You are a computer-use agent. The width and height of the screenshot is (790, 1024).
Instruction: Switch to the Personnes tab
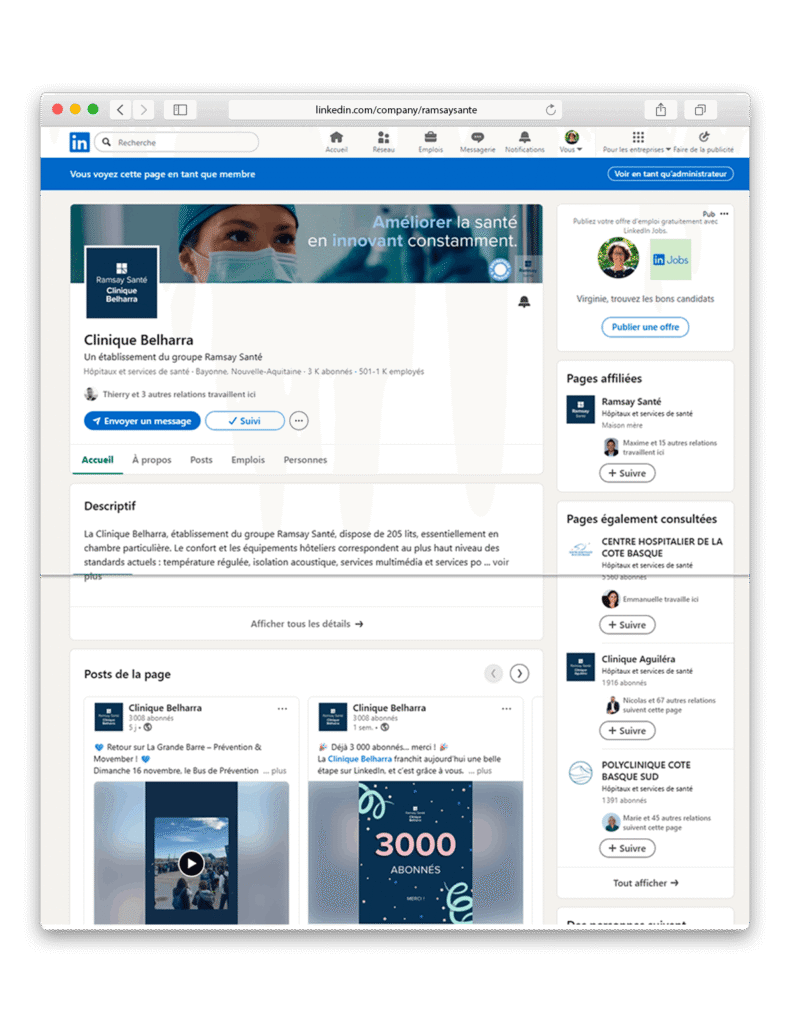(305, 460)
